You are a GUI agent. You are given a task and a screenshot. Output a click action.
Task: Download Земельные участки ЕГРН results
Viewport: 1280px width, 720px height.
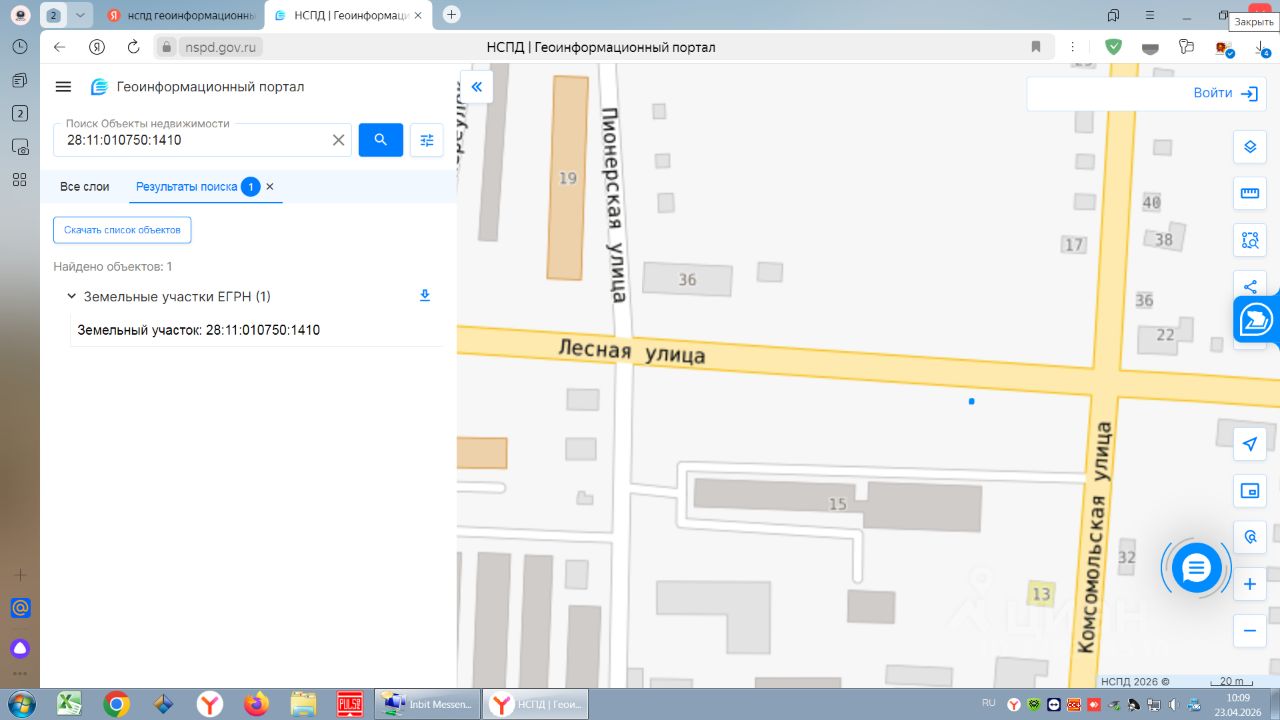coord(425,296)
